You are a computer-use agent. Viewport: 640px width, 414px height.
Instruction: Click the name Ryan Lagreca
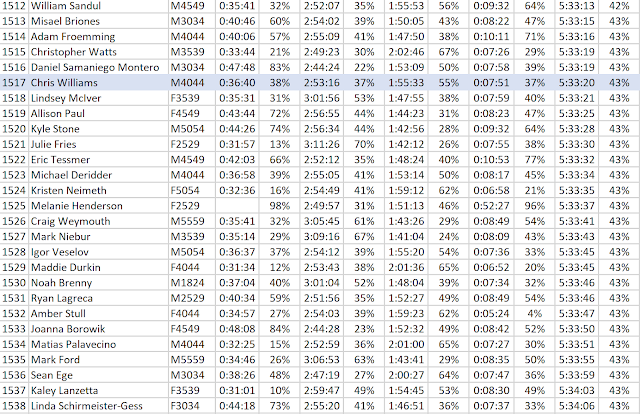[62, 298]
